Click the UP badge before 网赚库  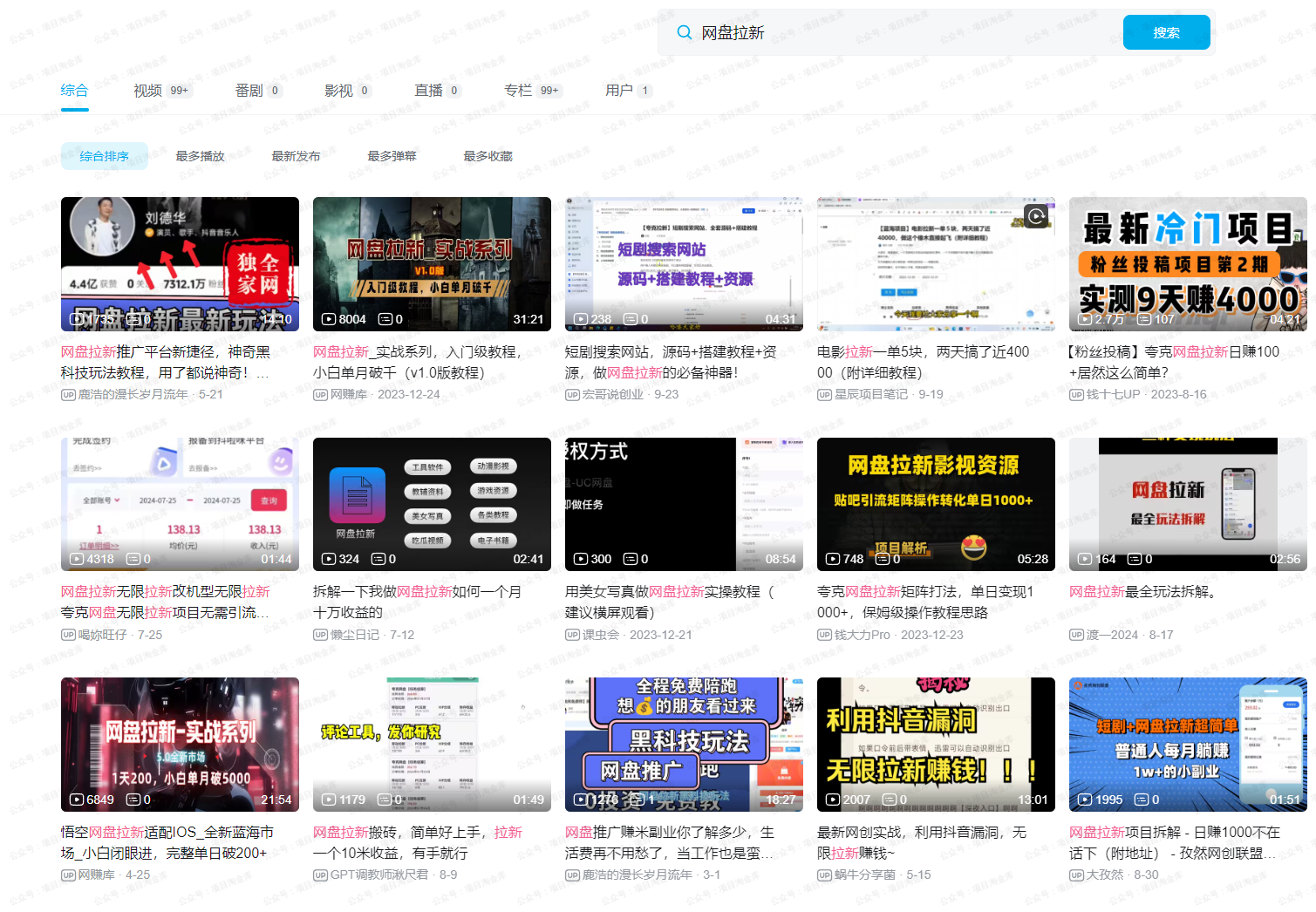(x=321, y=394)
